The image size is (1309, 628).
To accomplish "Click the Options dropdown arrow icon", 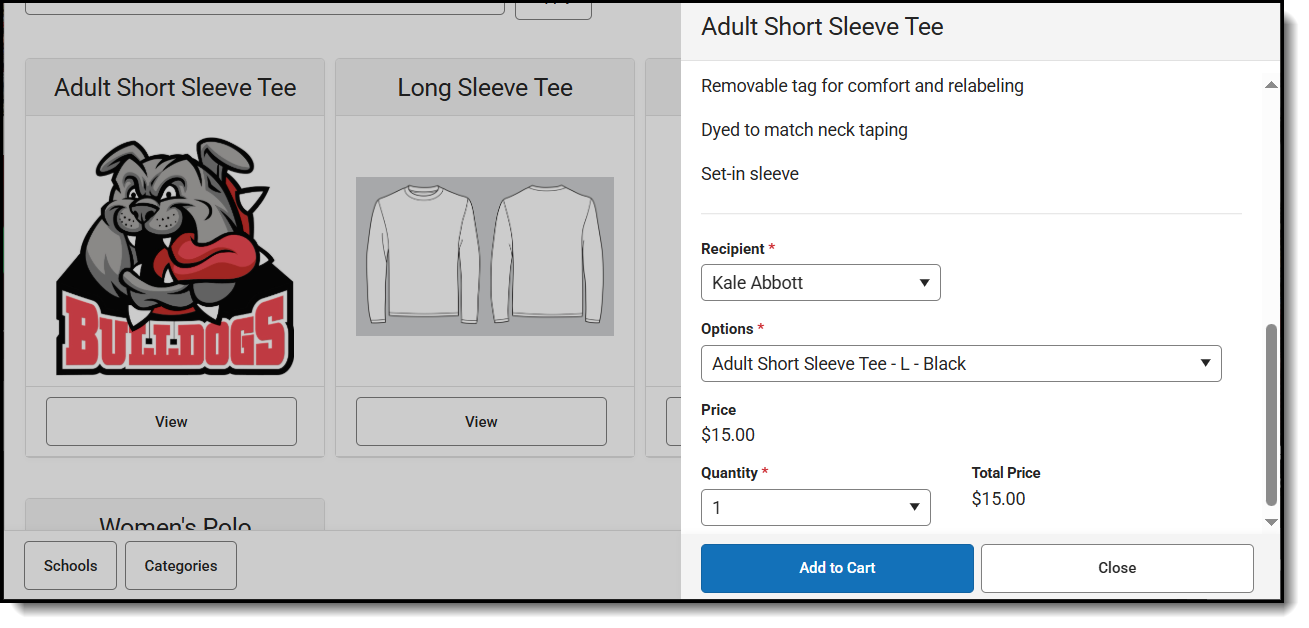I will [1205, 364].
